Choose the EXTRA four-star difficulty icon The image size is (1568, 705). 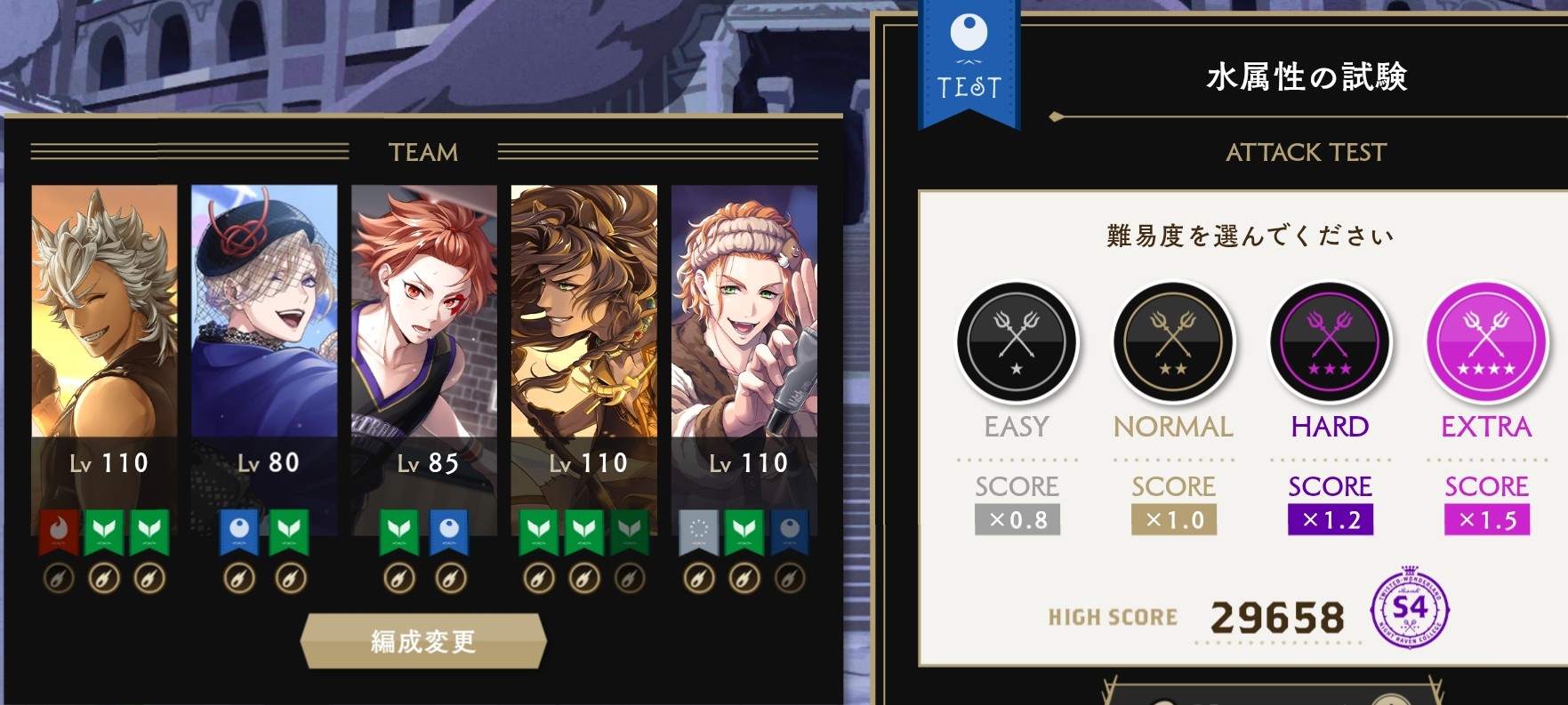click(1486, 342)
